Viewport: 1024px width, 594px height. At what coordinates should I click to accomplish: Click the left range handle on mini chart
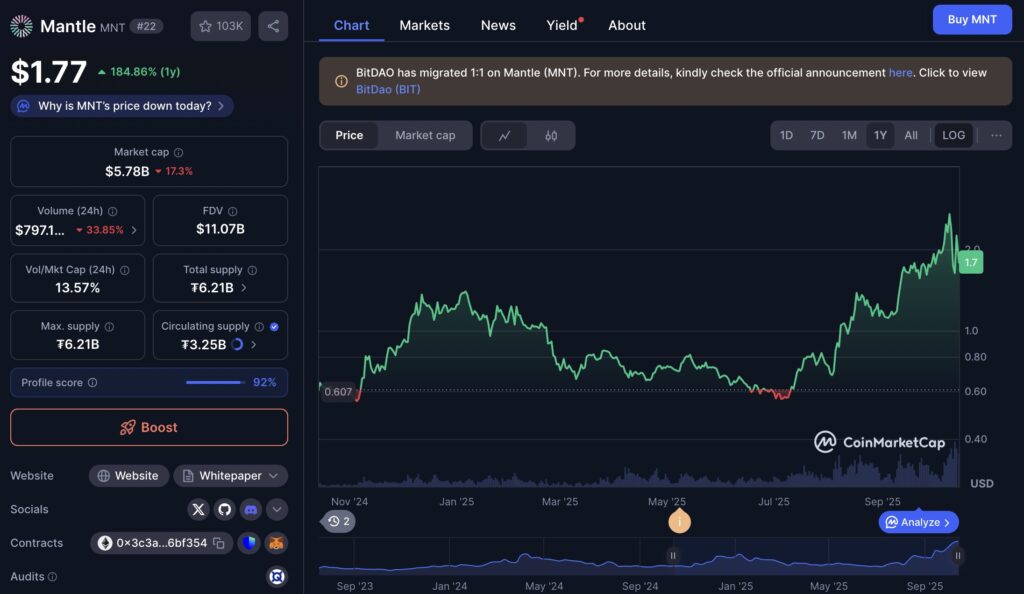673,555
